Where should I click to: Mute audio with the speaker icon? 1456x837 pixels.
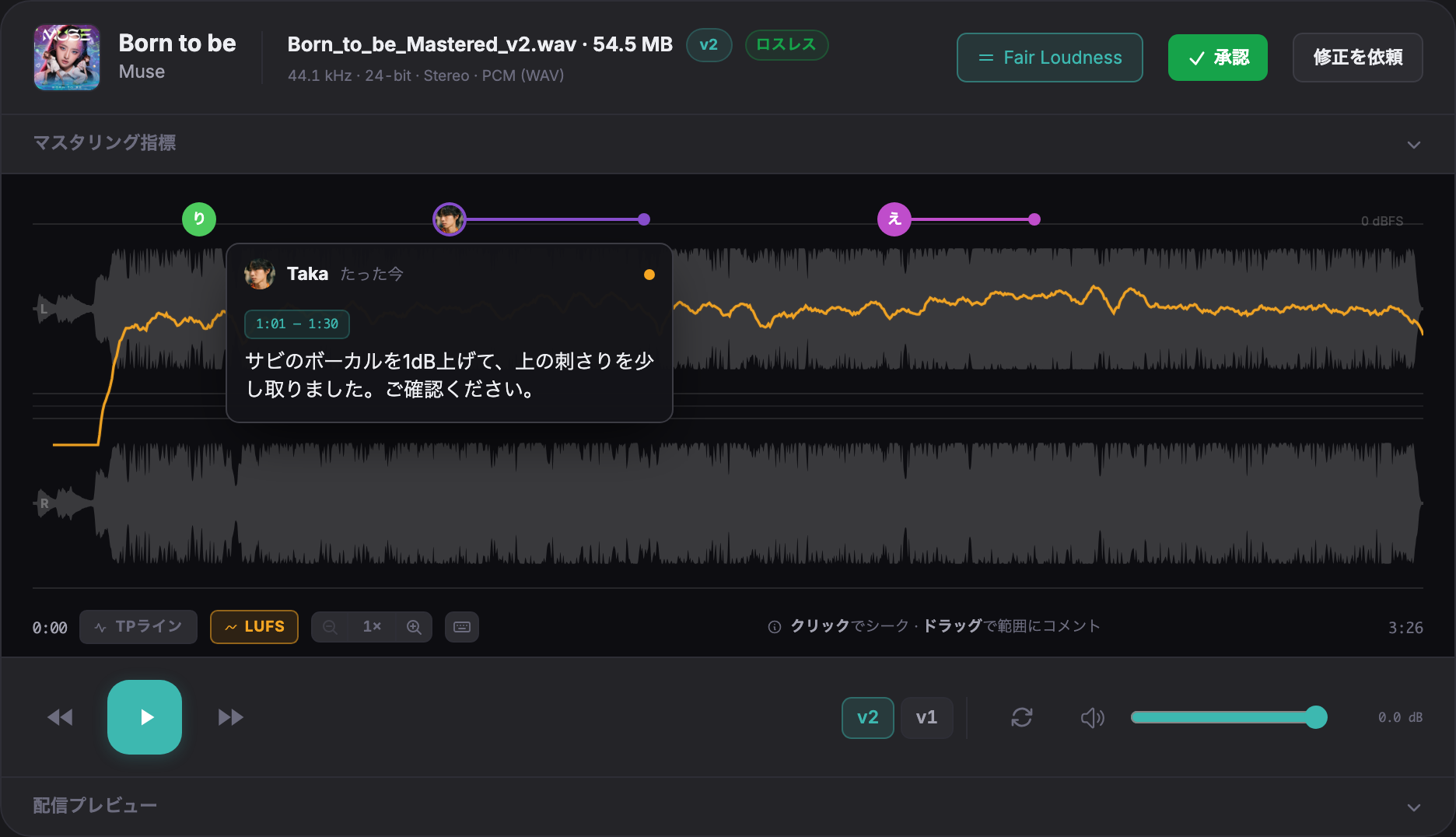click(x=1093, y=717)
